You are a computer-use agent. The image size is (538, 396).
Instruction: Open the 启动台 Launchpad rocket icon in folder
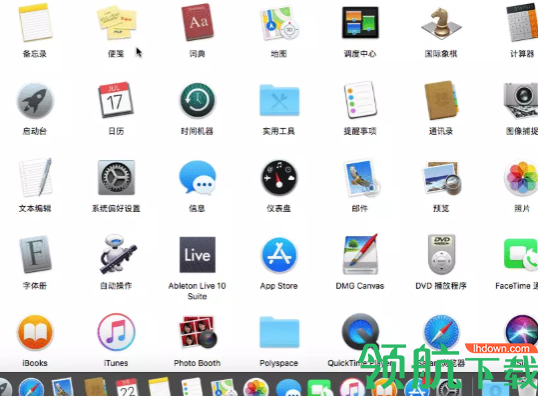pyautogui.click(x=35, y=101)
